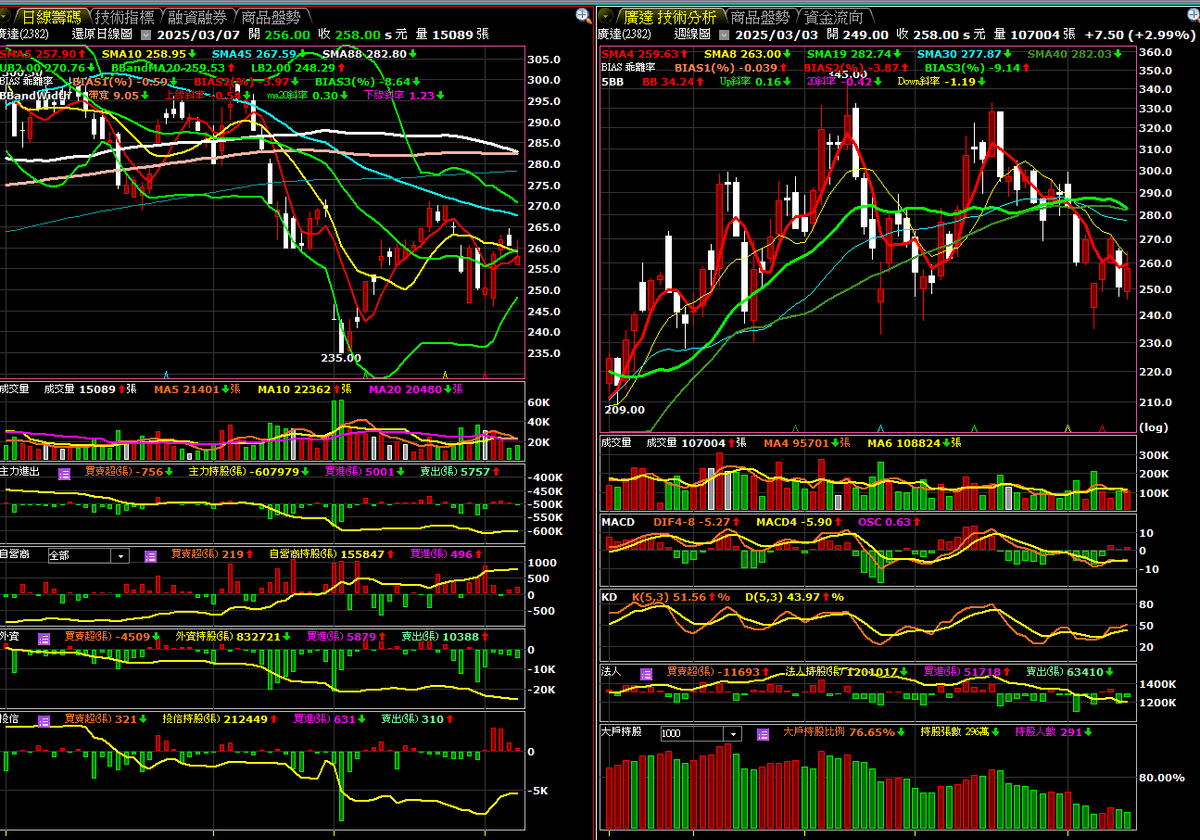Open the 投信 indicator list icon
Screen dimensions: 1200x840
[44, 719]
